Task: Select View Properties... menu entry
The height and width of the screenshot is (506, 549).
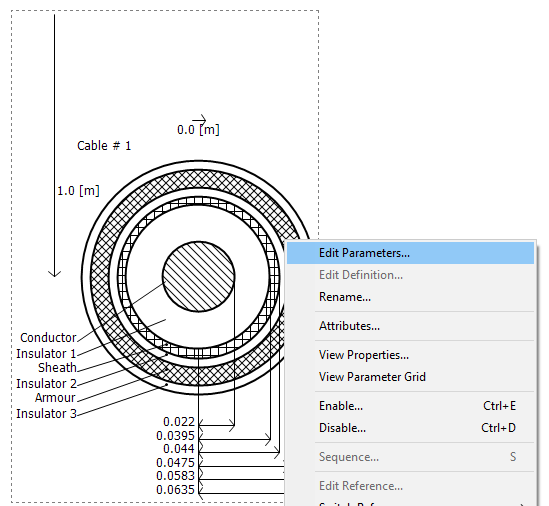Action: (410, 355)
